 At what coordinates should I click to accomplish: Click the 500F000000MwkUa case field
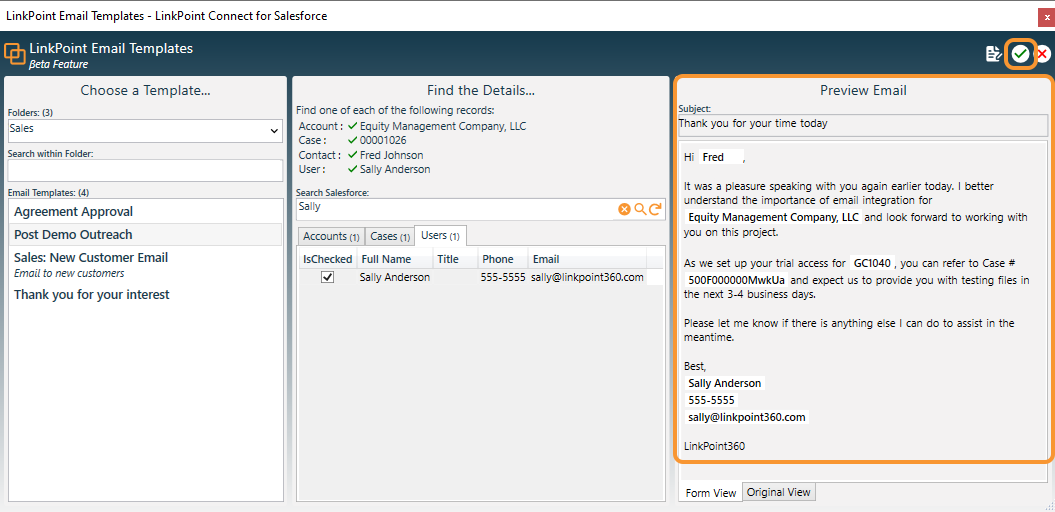click(737, 279)
